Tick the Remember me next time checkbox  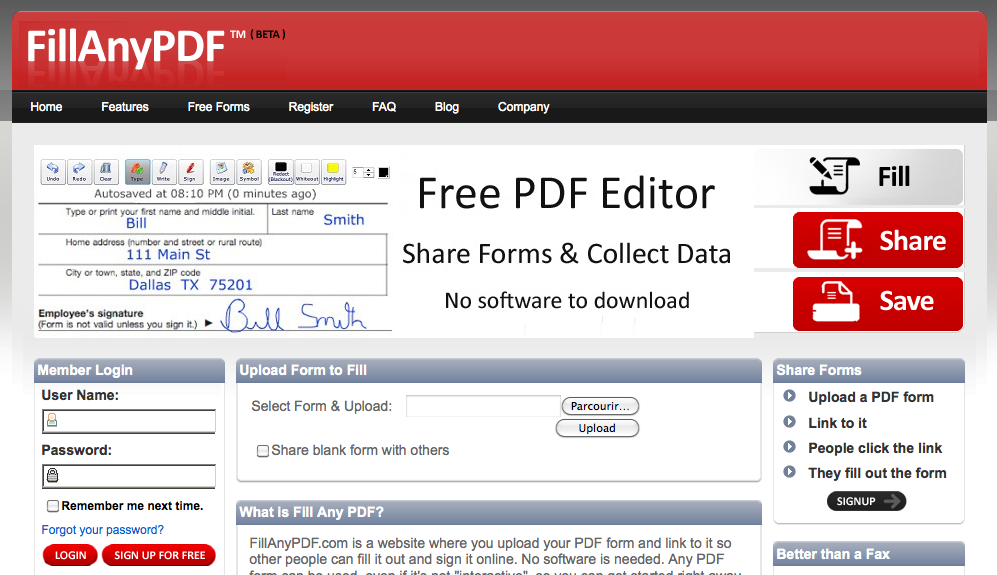click(x=53, y=506)
